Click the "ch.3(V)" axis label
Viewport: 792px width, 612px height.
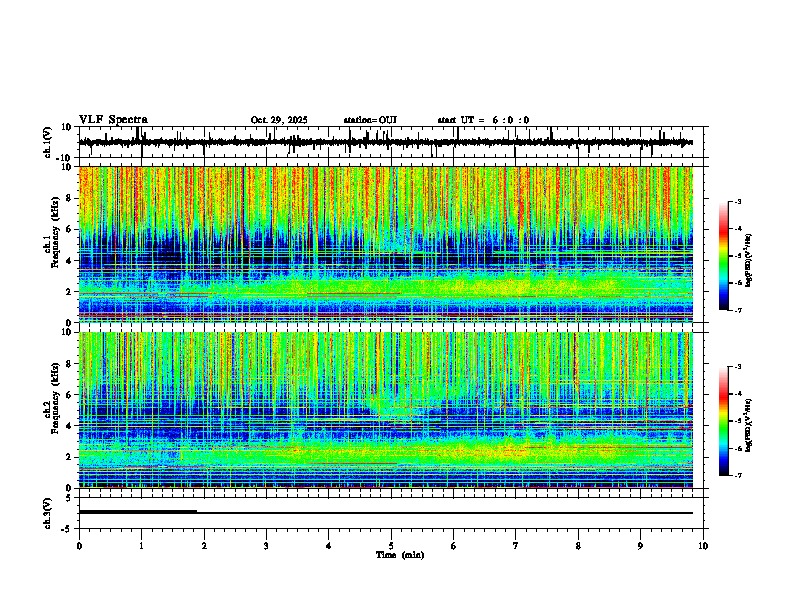point(48,513)
